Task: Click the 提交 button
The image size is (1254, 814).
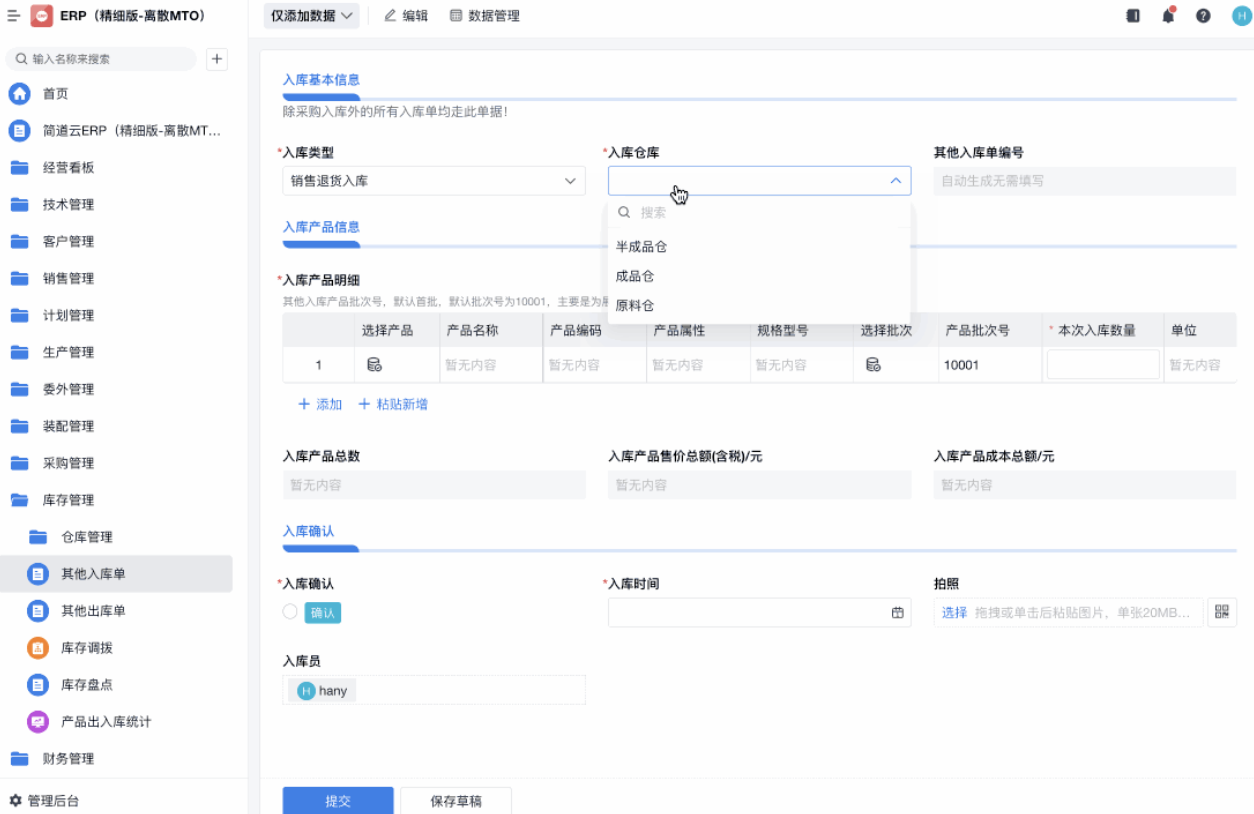Action: [x=338, y=801]
